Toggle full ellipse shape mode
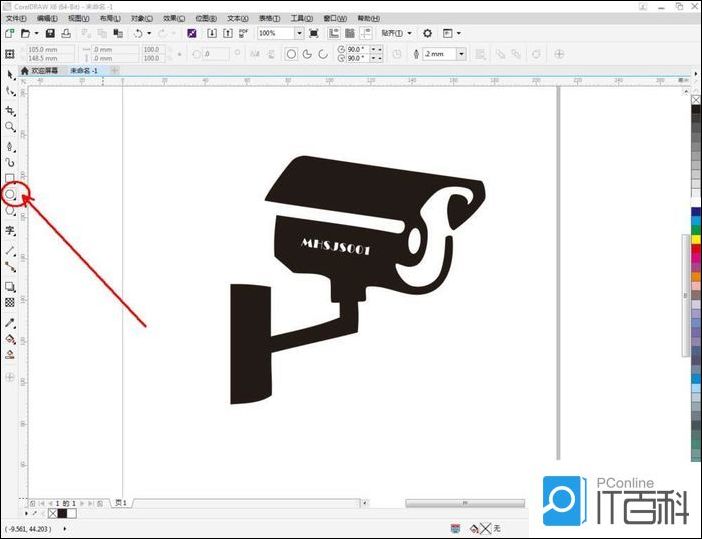Viewport: 702px width, 539px height. click(292, 54)
